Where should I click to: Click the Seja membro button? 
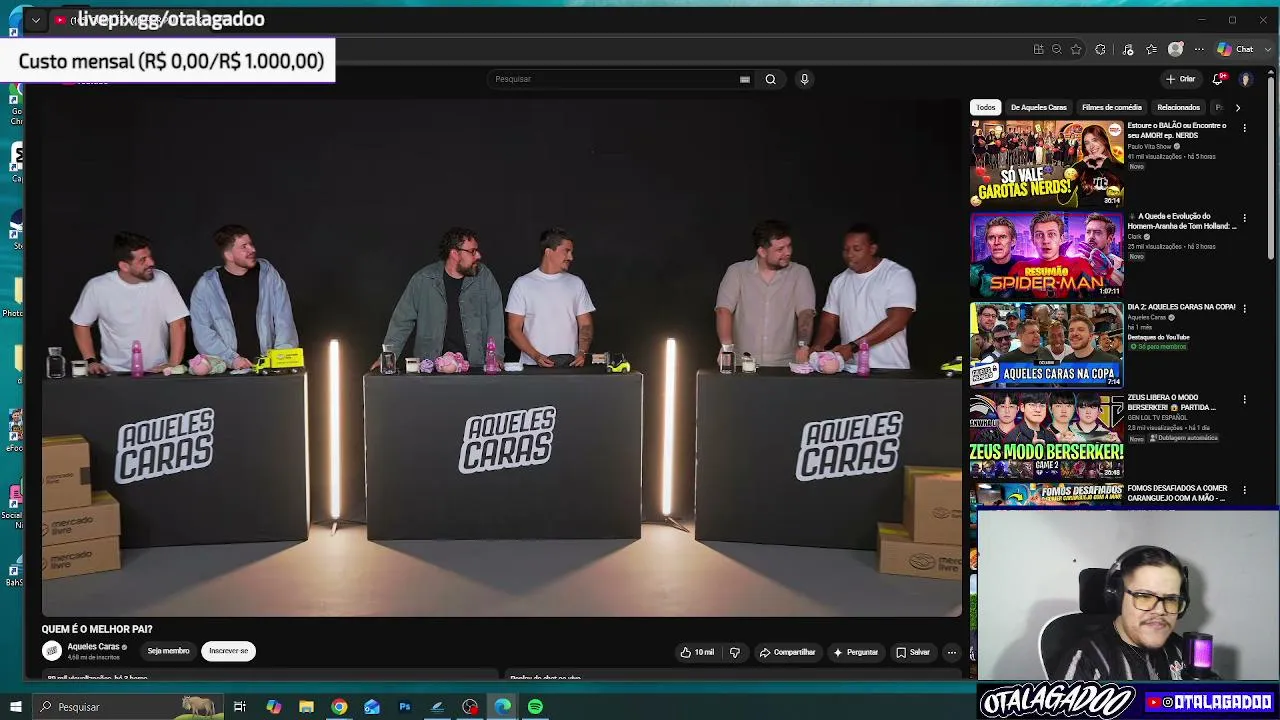tap(168, 651)
